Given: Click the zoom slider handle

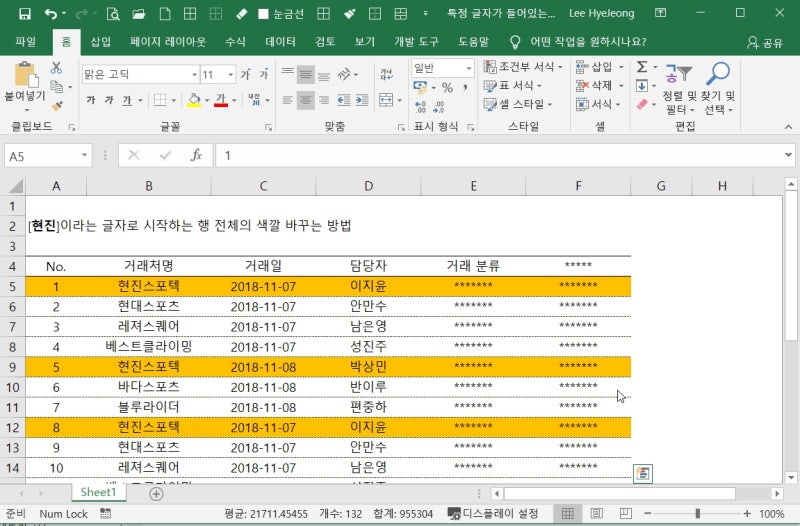Looking at the screenshot, I should [697, 514].
